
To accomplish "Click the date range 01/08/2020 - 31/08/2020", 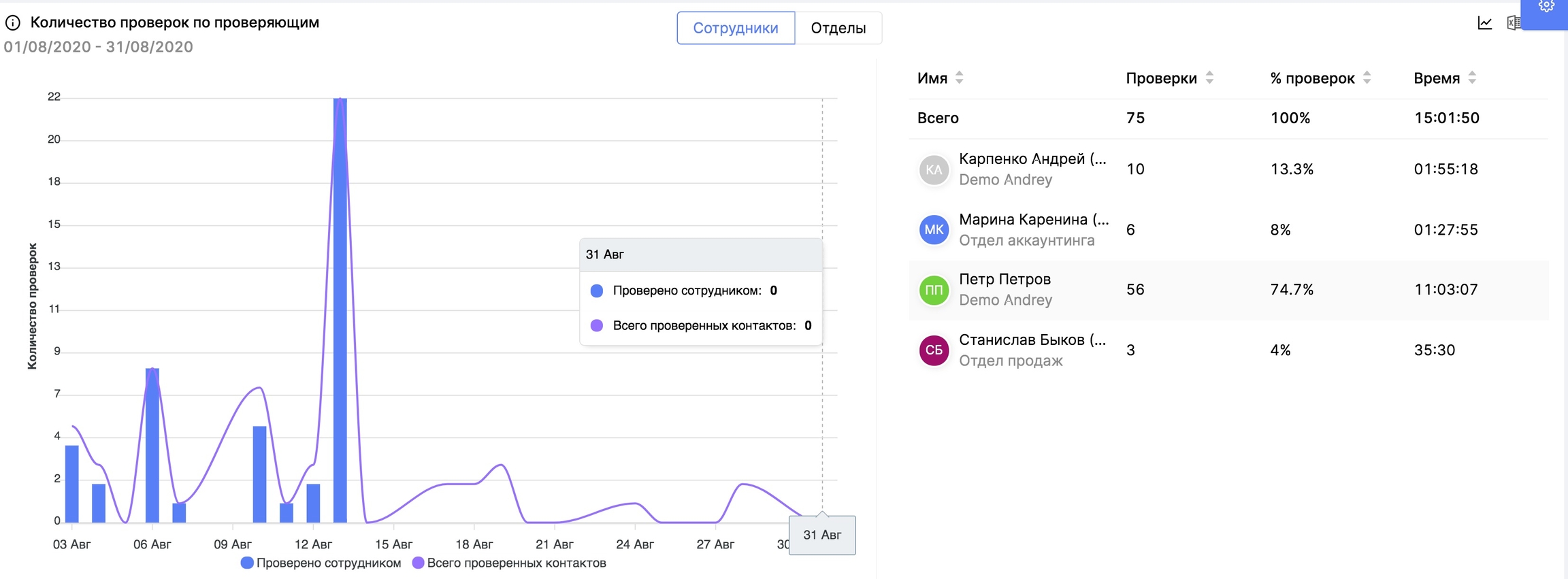I will click(99, 47).
